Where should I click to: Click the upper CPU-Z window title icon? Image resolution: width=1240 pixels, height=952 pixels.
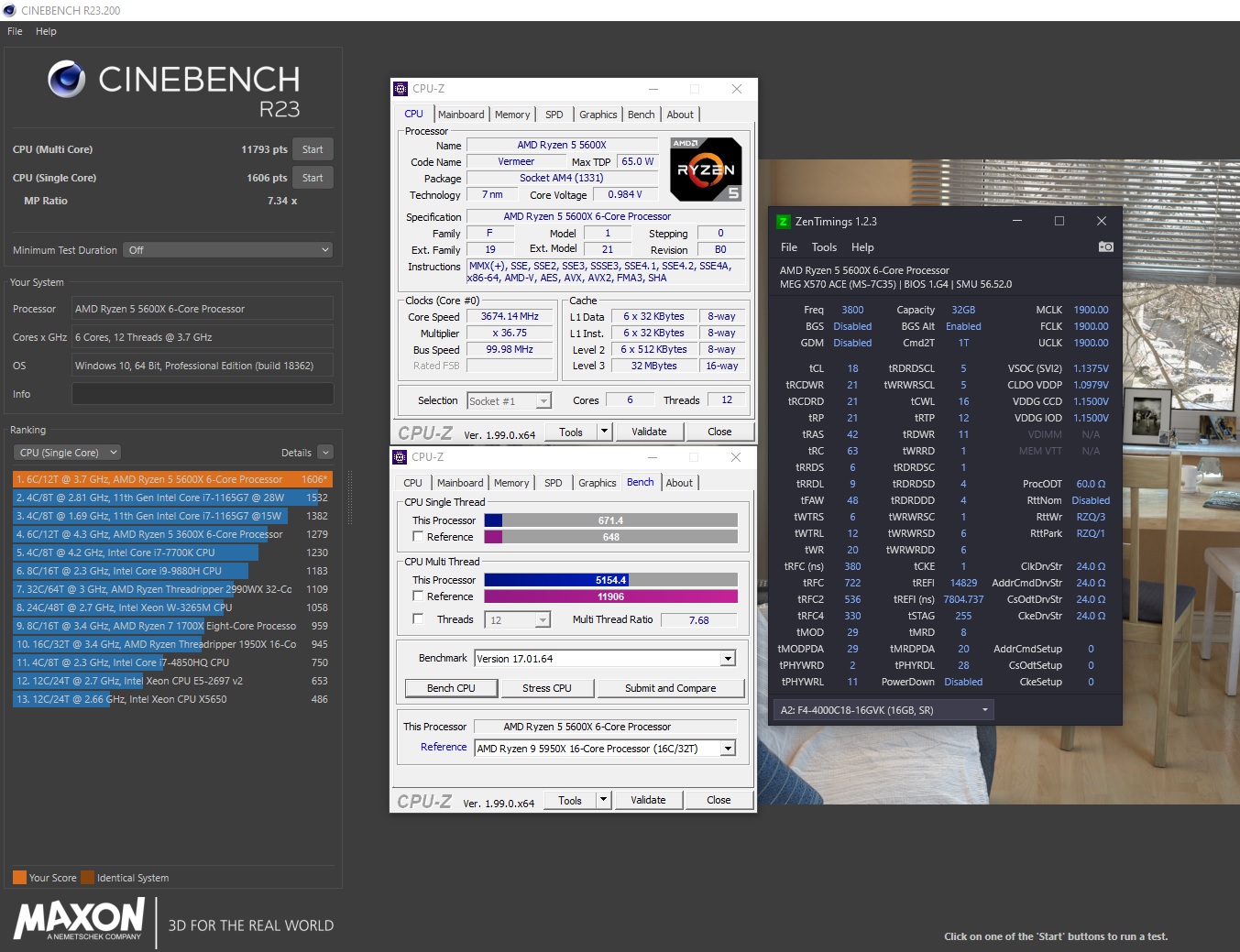click(x=401, y=89)
